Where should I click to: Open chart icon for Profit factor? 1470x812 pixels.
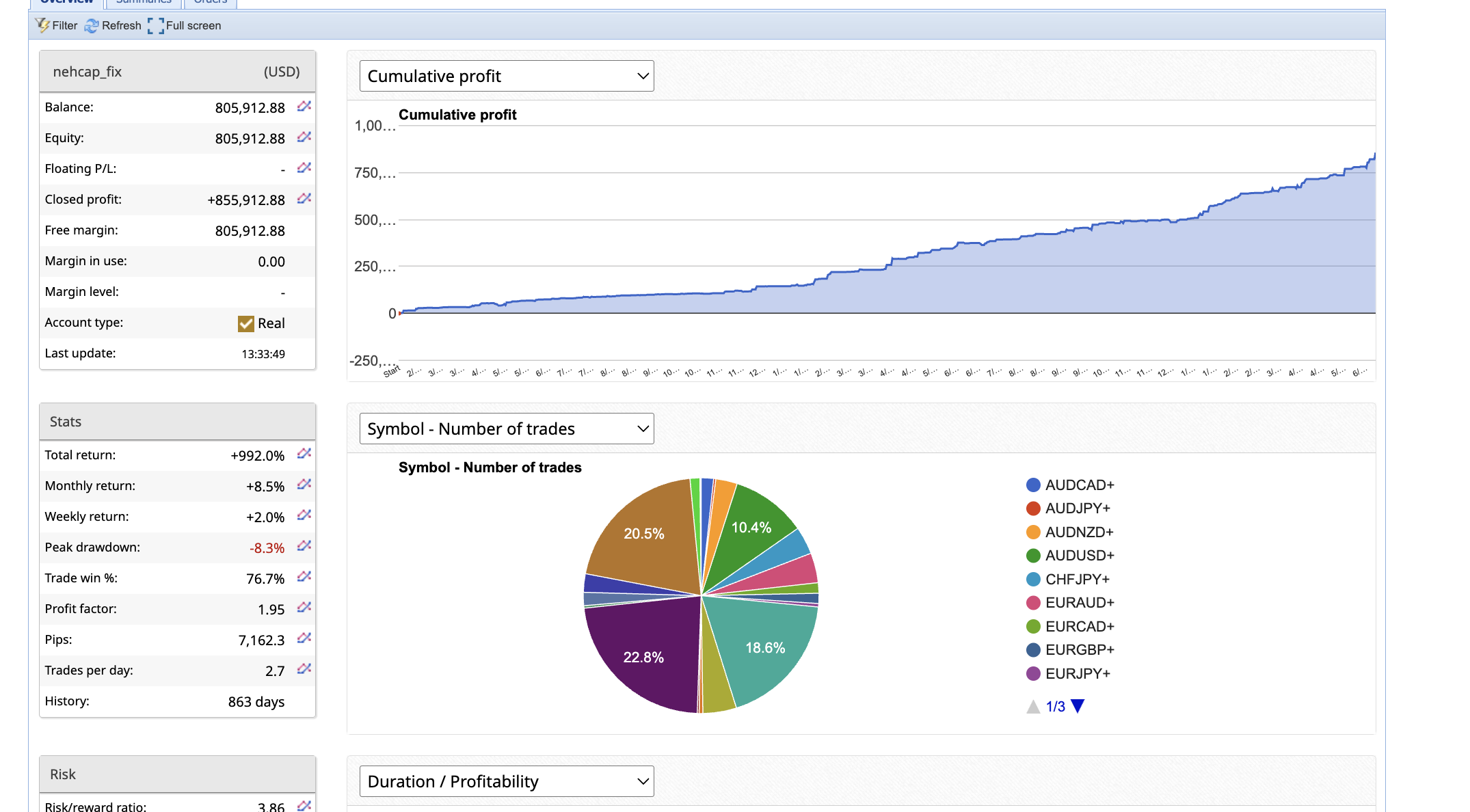(304, 608)
